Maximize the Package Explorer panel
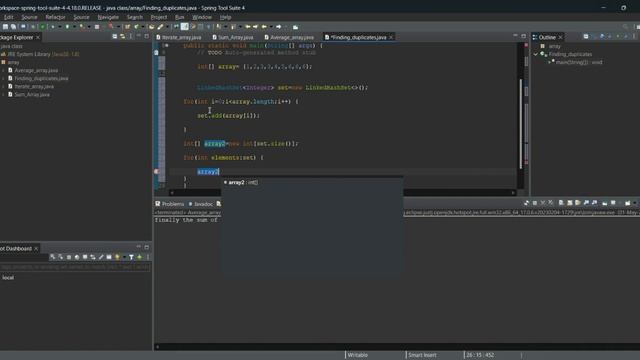Viewport: 640px width, 360px height. click(147, 36)
